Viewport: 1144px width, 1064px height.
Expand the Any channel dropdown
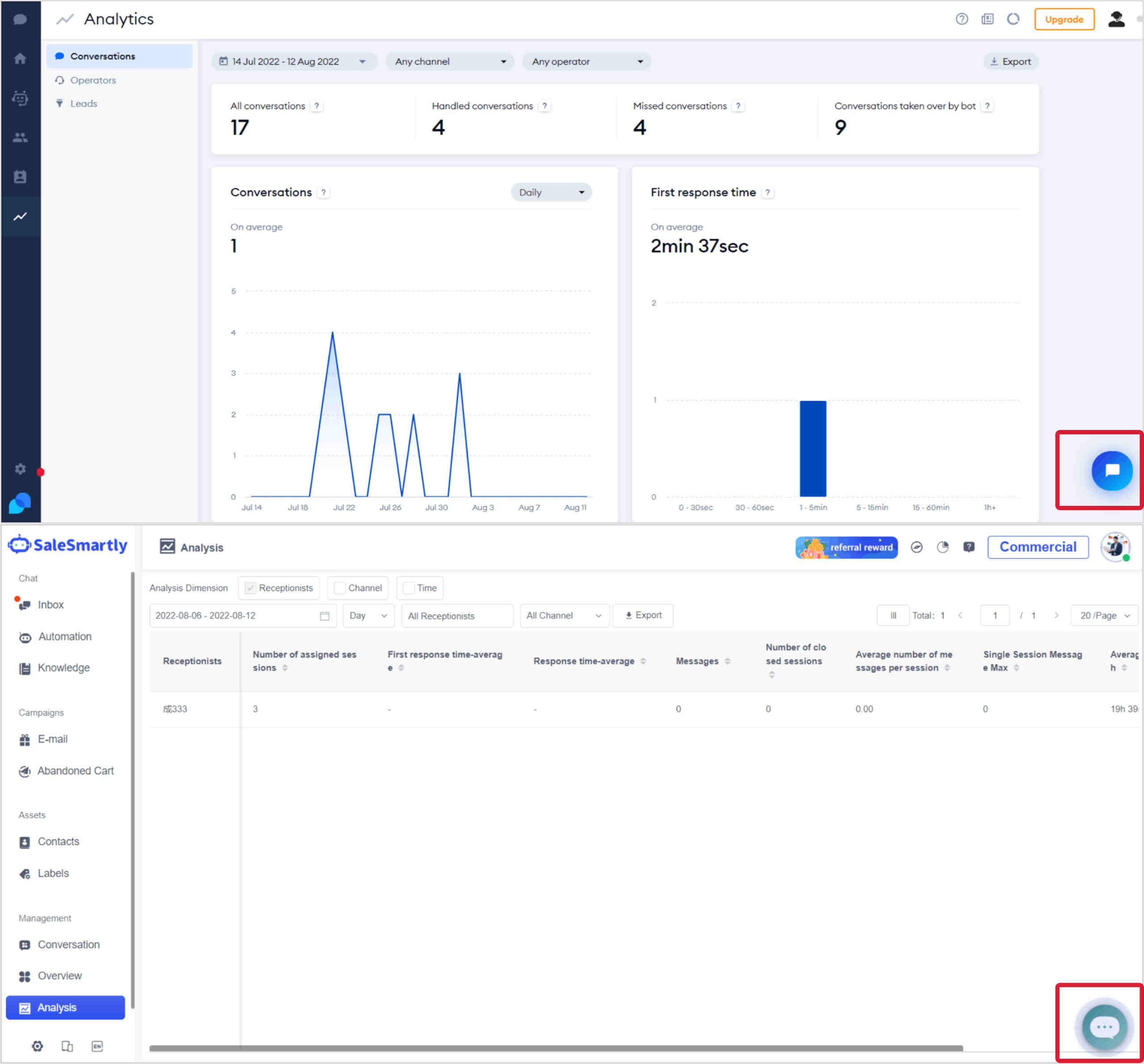[450, 62]
